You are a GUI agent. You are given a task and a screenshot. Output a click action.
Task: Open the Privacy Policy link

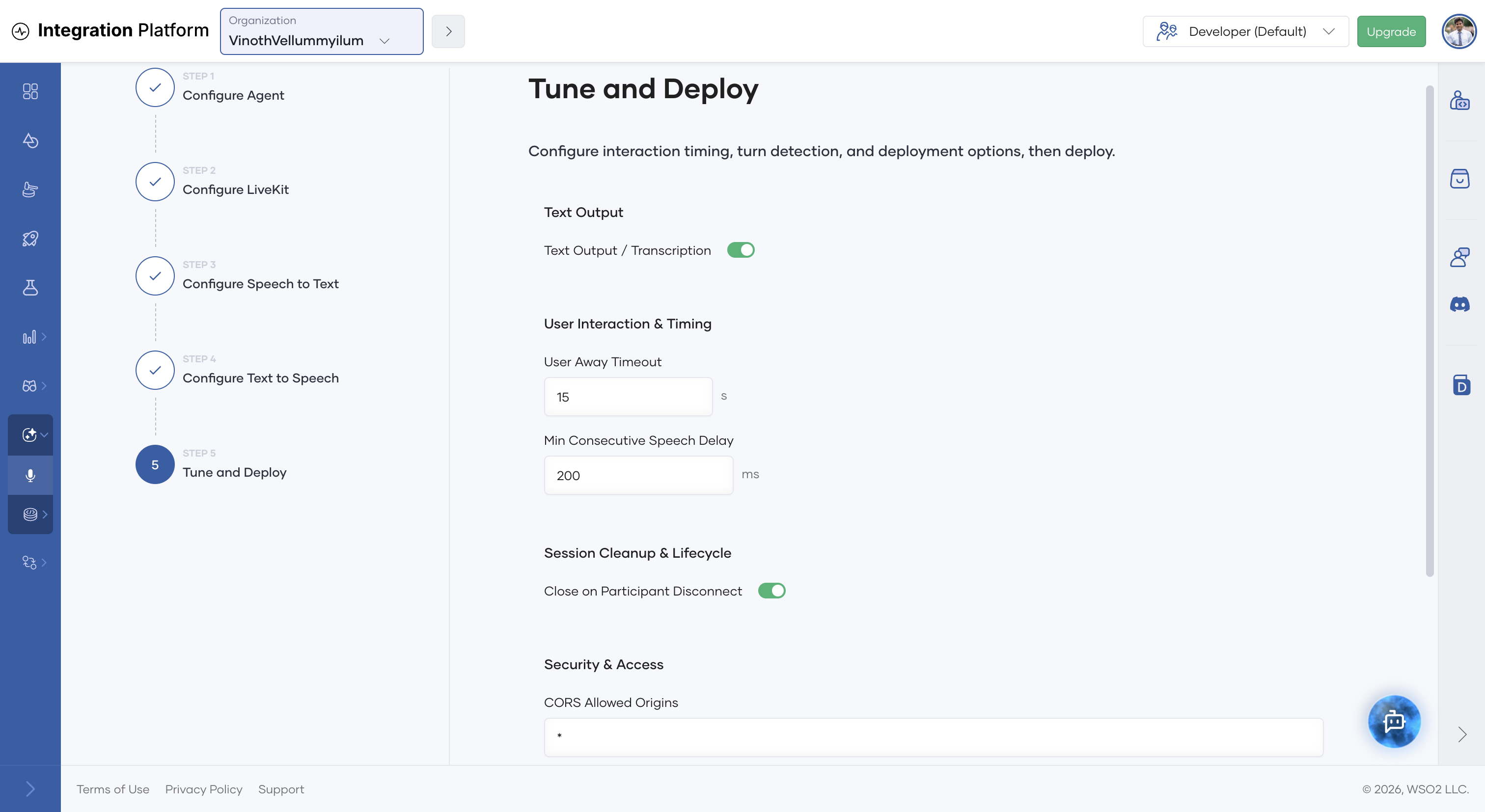point(203,789)
